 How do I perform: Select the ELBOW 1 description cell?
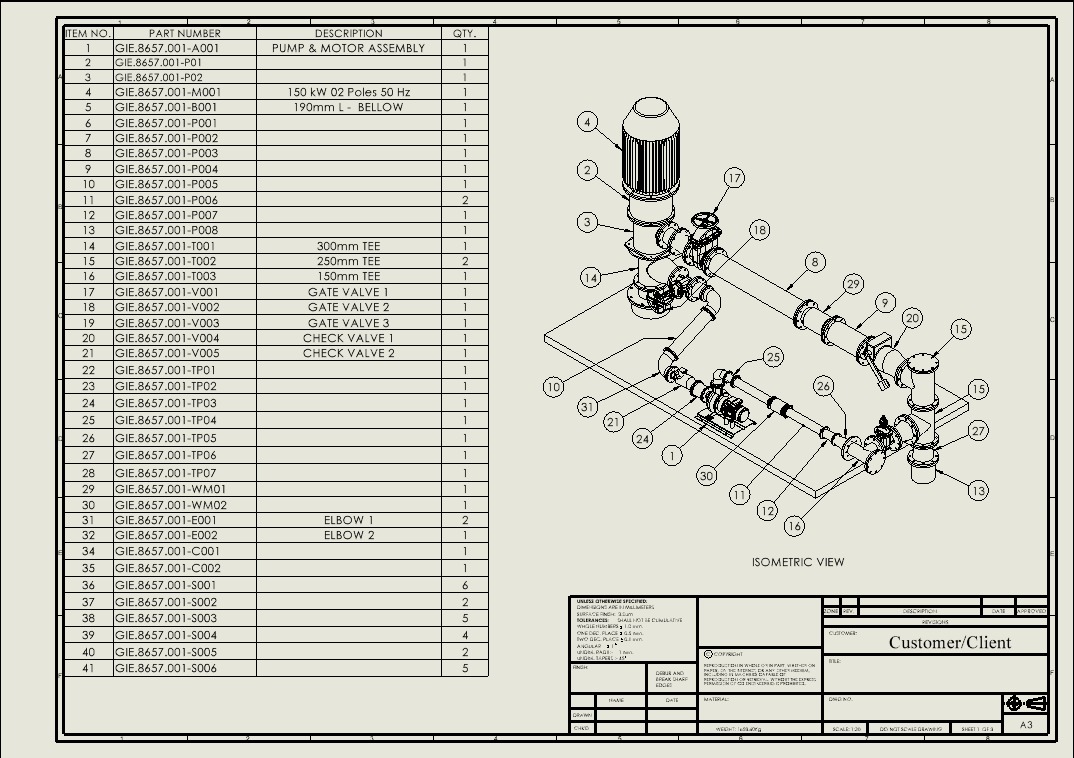coord(348,520)
